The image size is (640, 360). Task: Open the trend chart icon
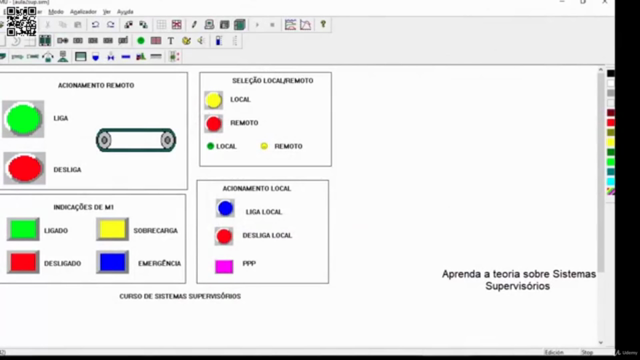290,25
